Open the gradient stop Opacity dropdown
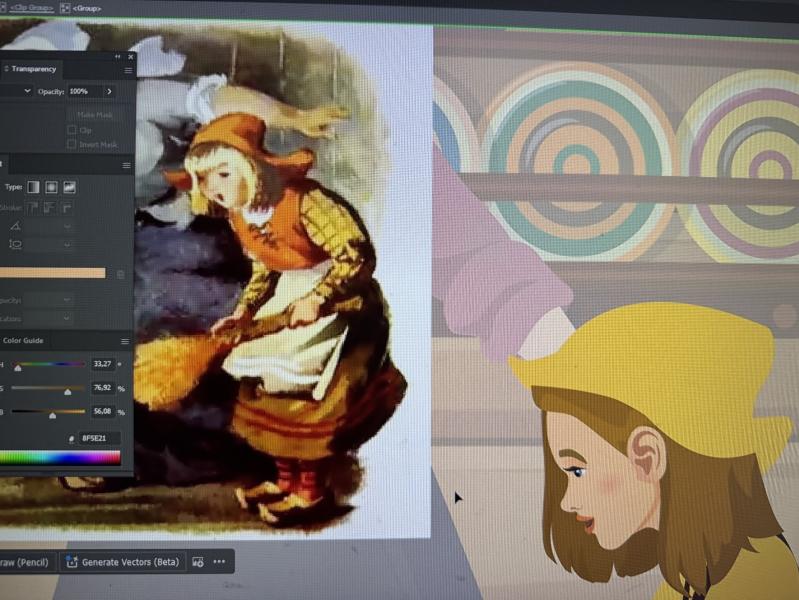This screenshot has width=799, height=600. tap(67, 300)
